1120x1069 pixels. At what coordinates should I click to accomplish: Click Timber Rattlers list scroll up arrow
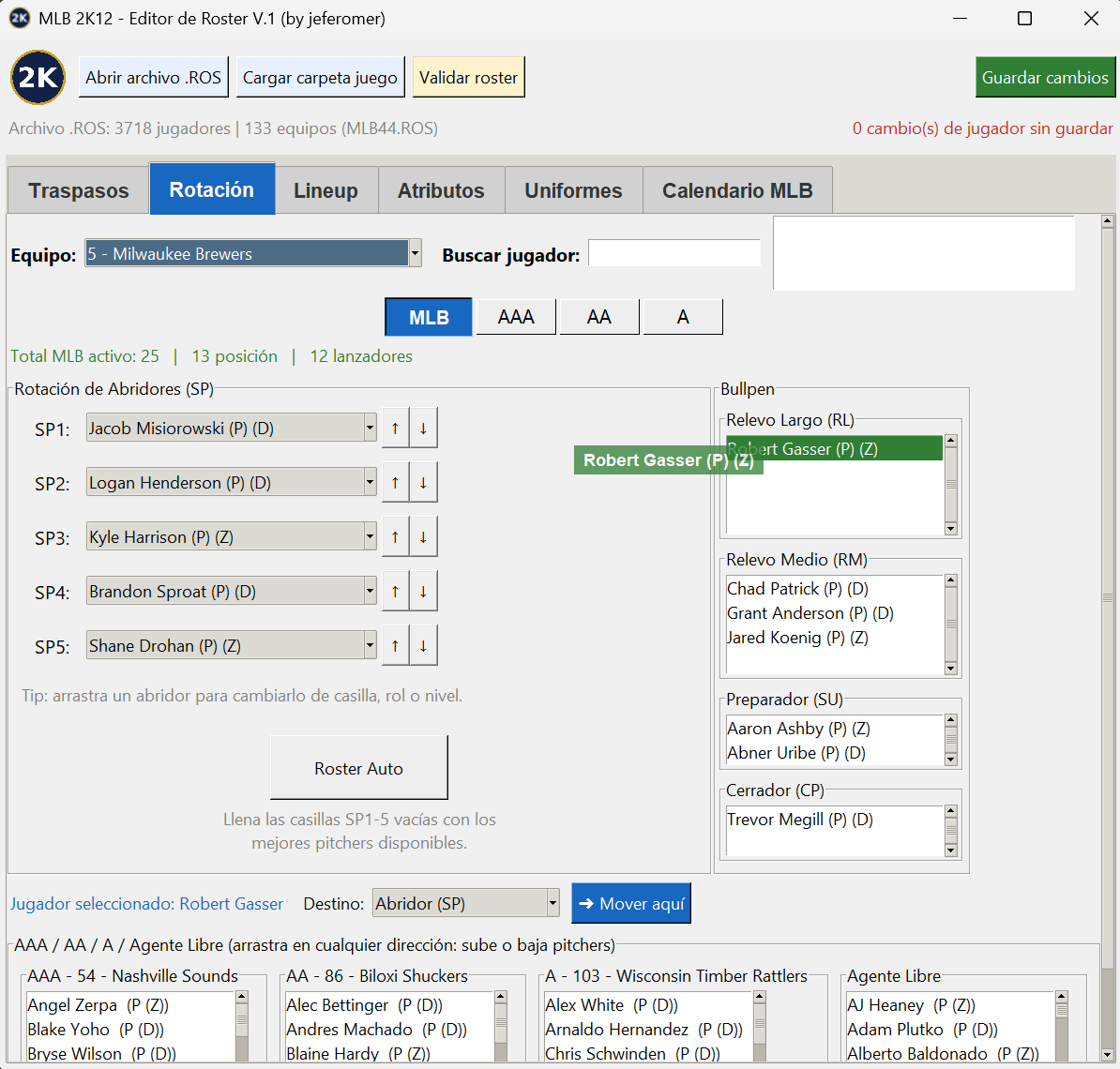[759, 996]
